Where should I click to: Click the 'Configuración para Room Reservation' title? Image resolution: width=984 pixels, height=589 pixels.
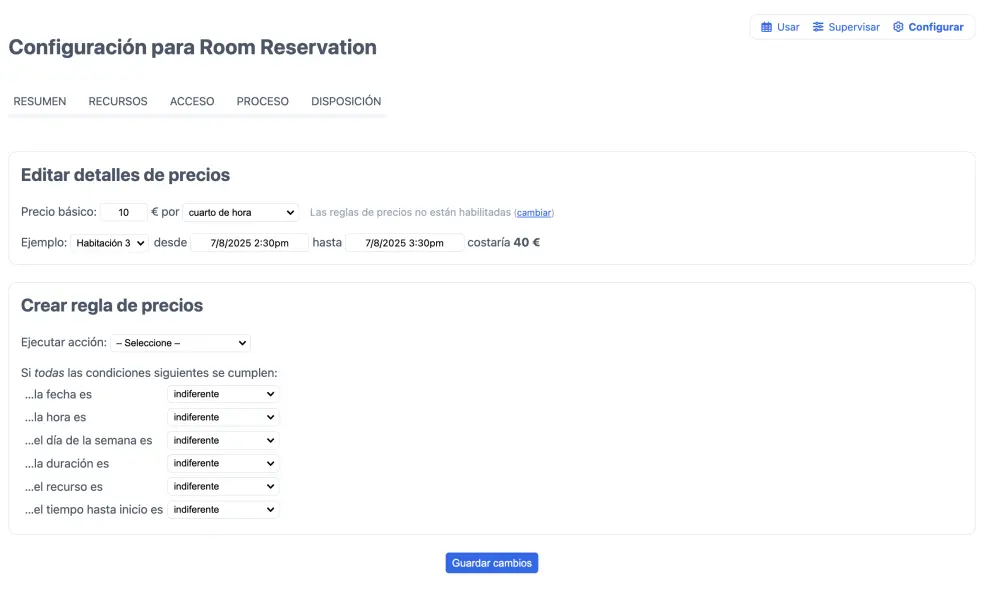coord(193,47)
